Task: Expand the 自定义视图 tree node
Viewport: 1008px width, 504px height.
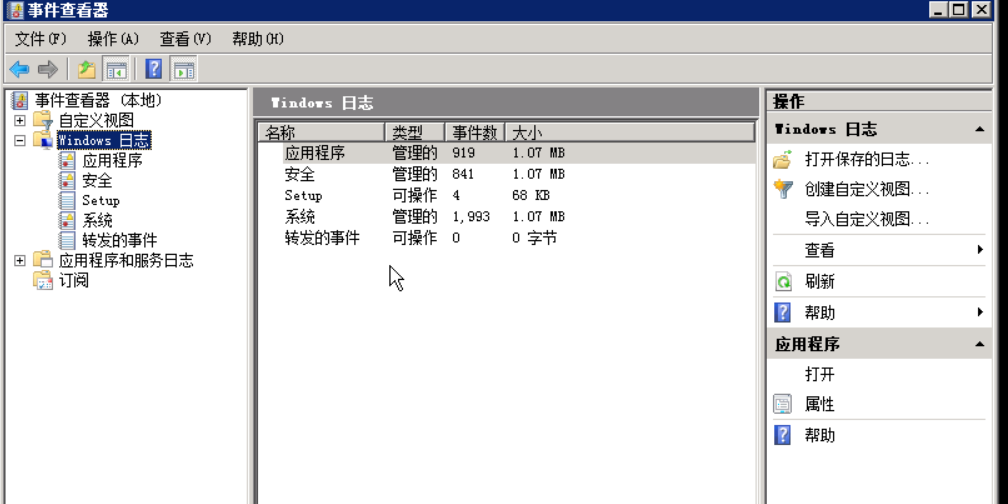Action: [20, 120]
